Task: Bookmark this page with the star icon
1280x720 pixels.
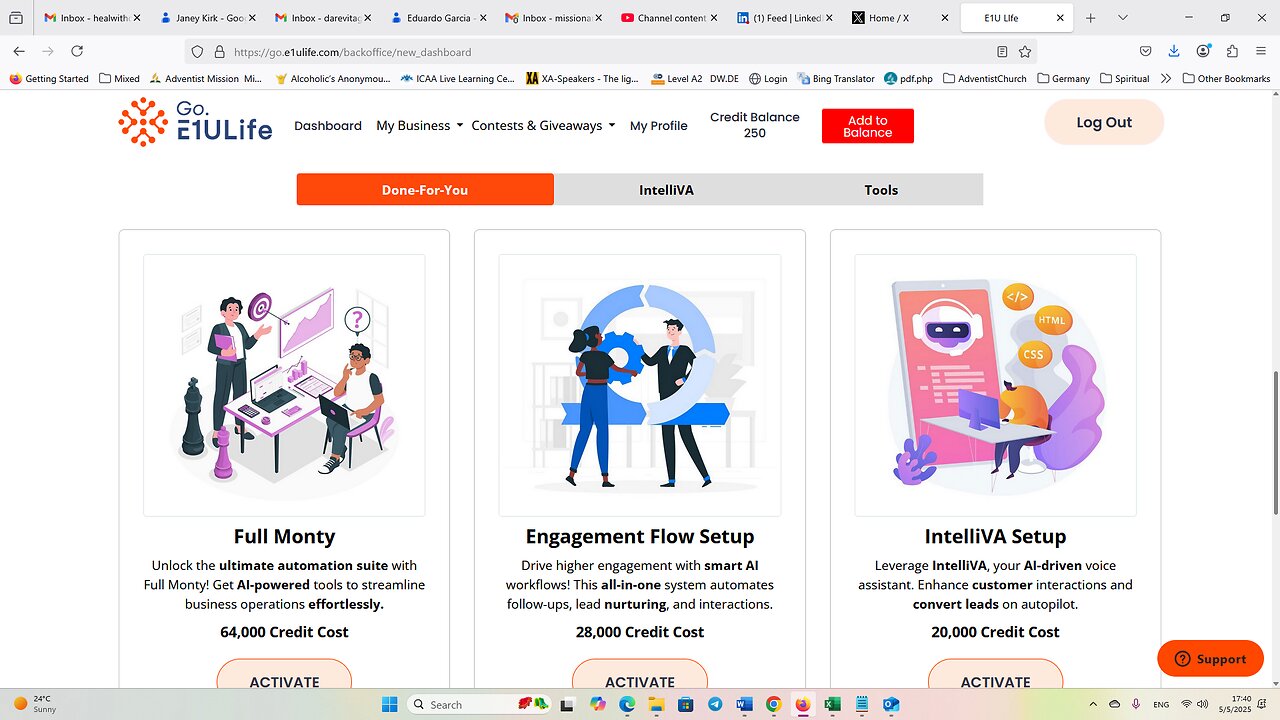Action: [x=1025, y=52]
